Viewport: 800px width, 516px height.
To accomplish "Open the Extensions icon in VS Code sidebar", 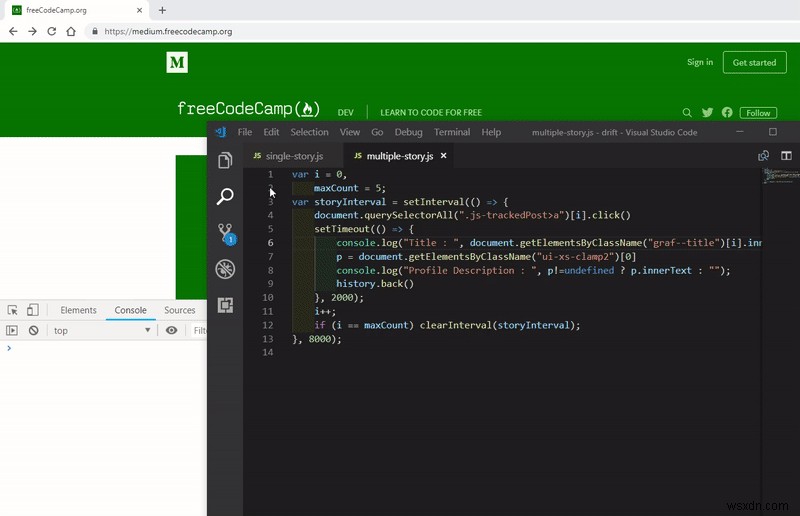I will tap(225, 305).
